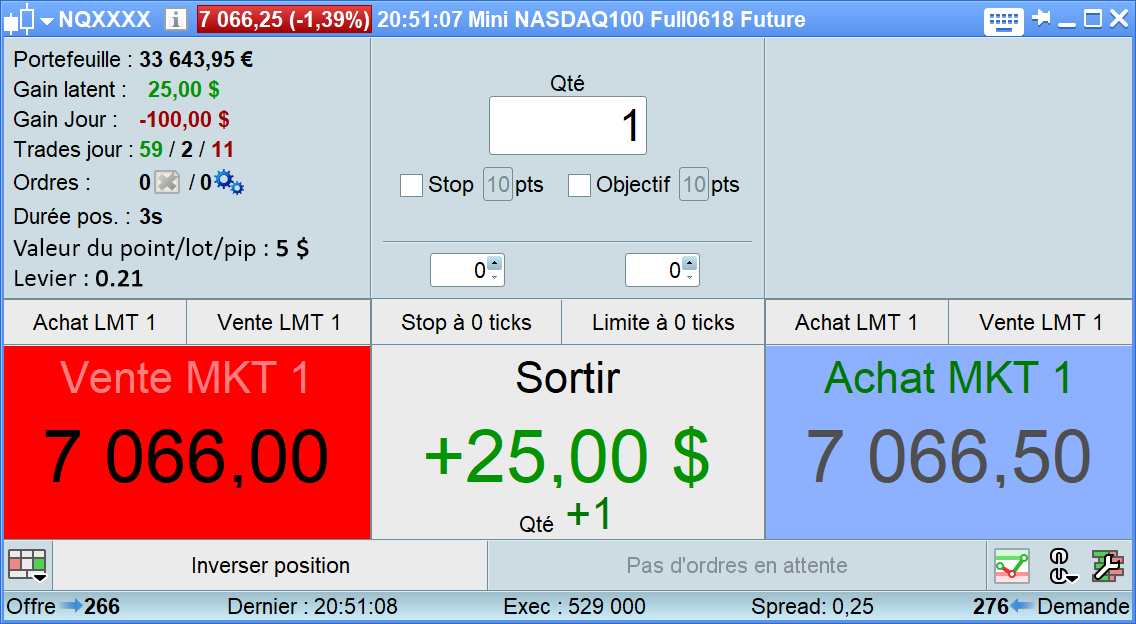Click Achat LMT 1 above Achat MKT
The image size is (1136, 624).
[x=857, y=323]
